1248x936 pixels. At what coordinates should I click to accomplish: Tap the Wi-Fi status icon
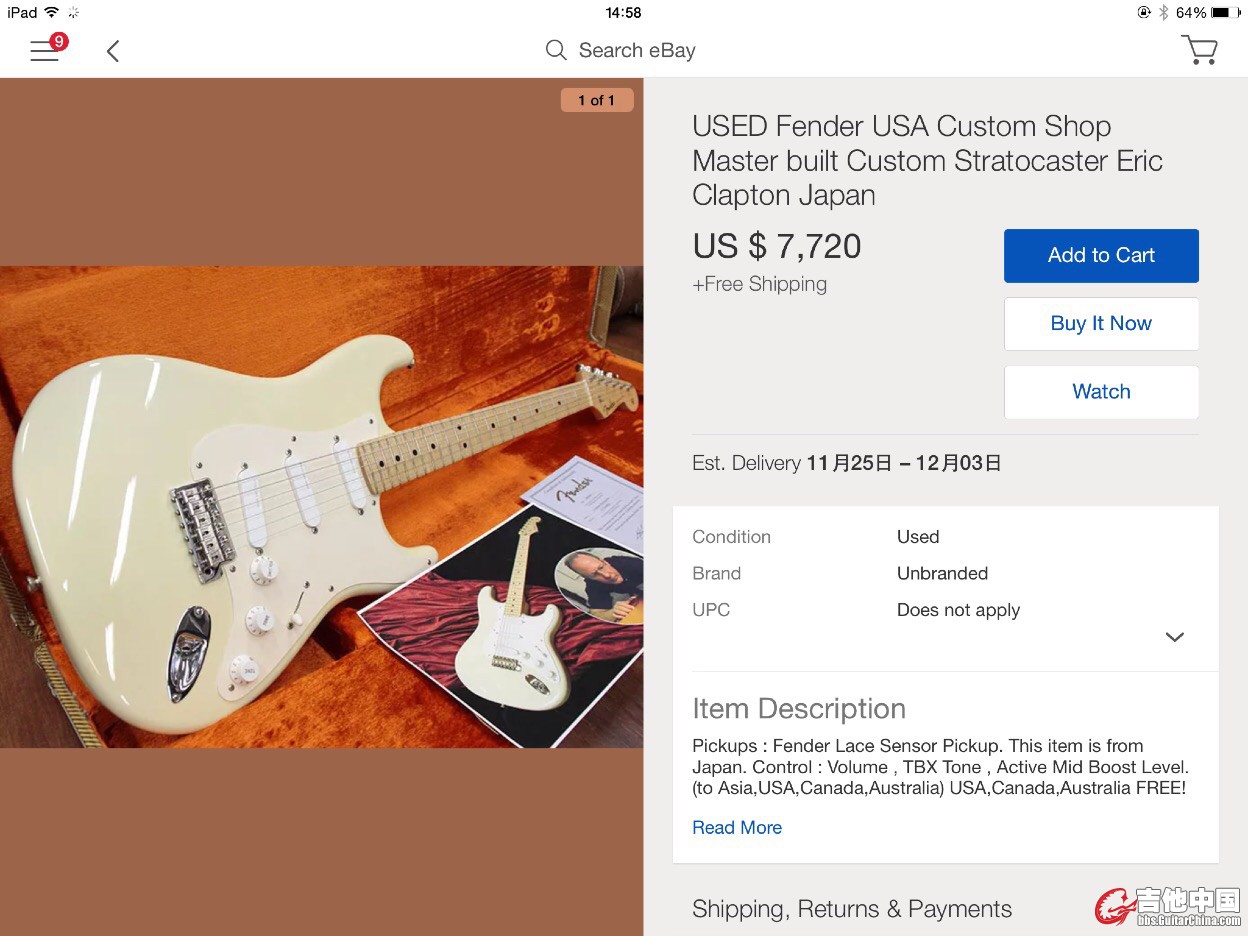[x=52, y=13]
